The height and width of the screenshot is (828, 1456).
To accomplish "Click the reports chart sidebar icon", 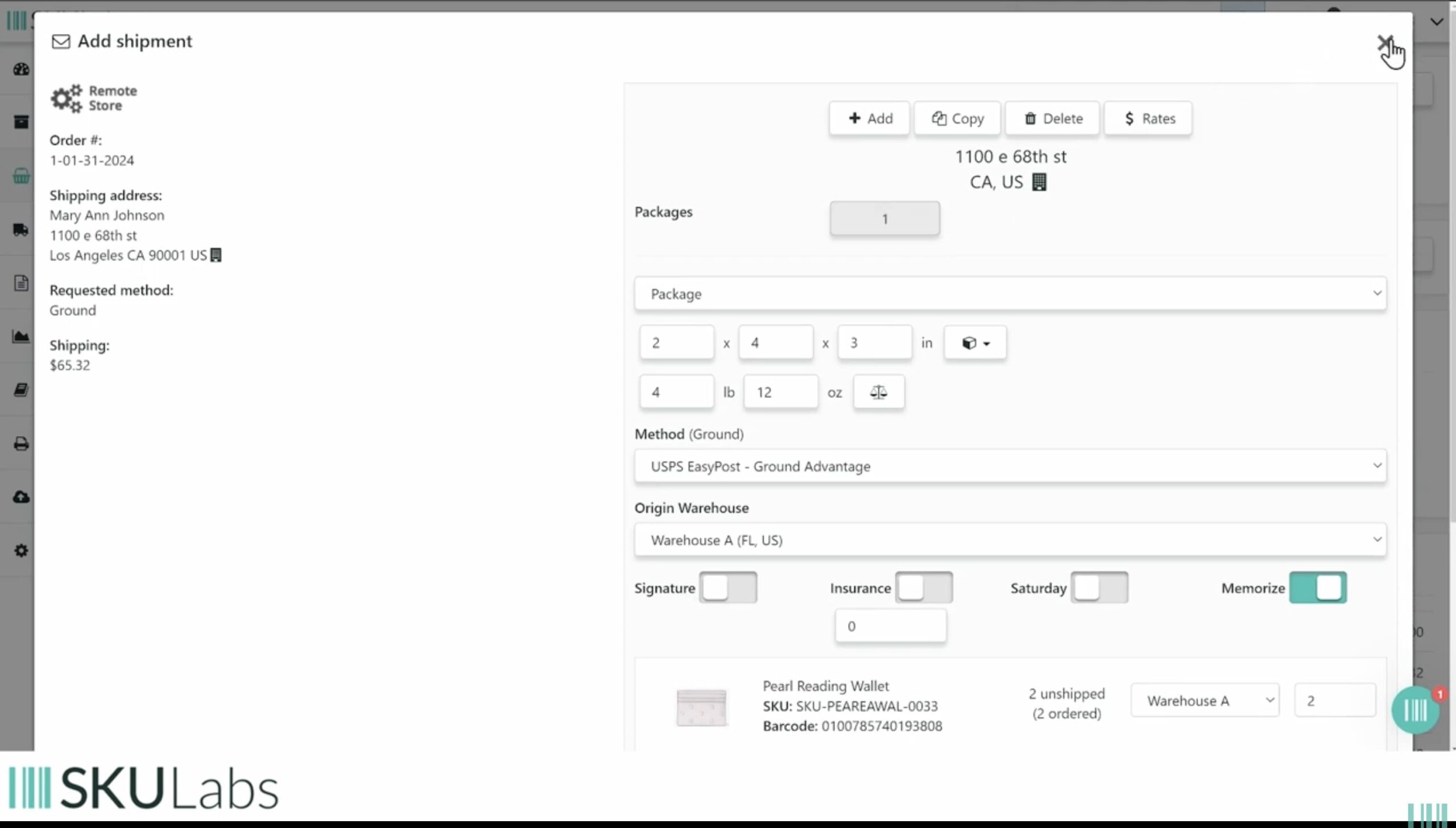I will coord(21,337).
